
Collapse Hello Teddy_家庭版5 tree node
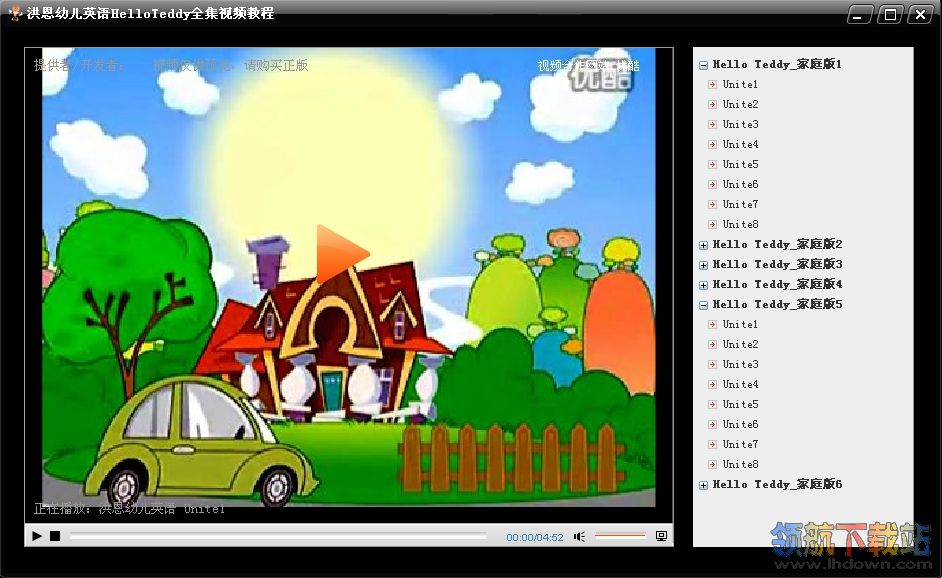(x=703, y=305)
